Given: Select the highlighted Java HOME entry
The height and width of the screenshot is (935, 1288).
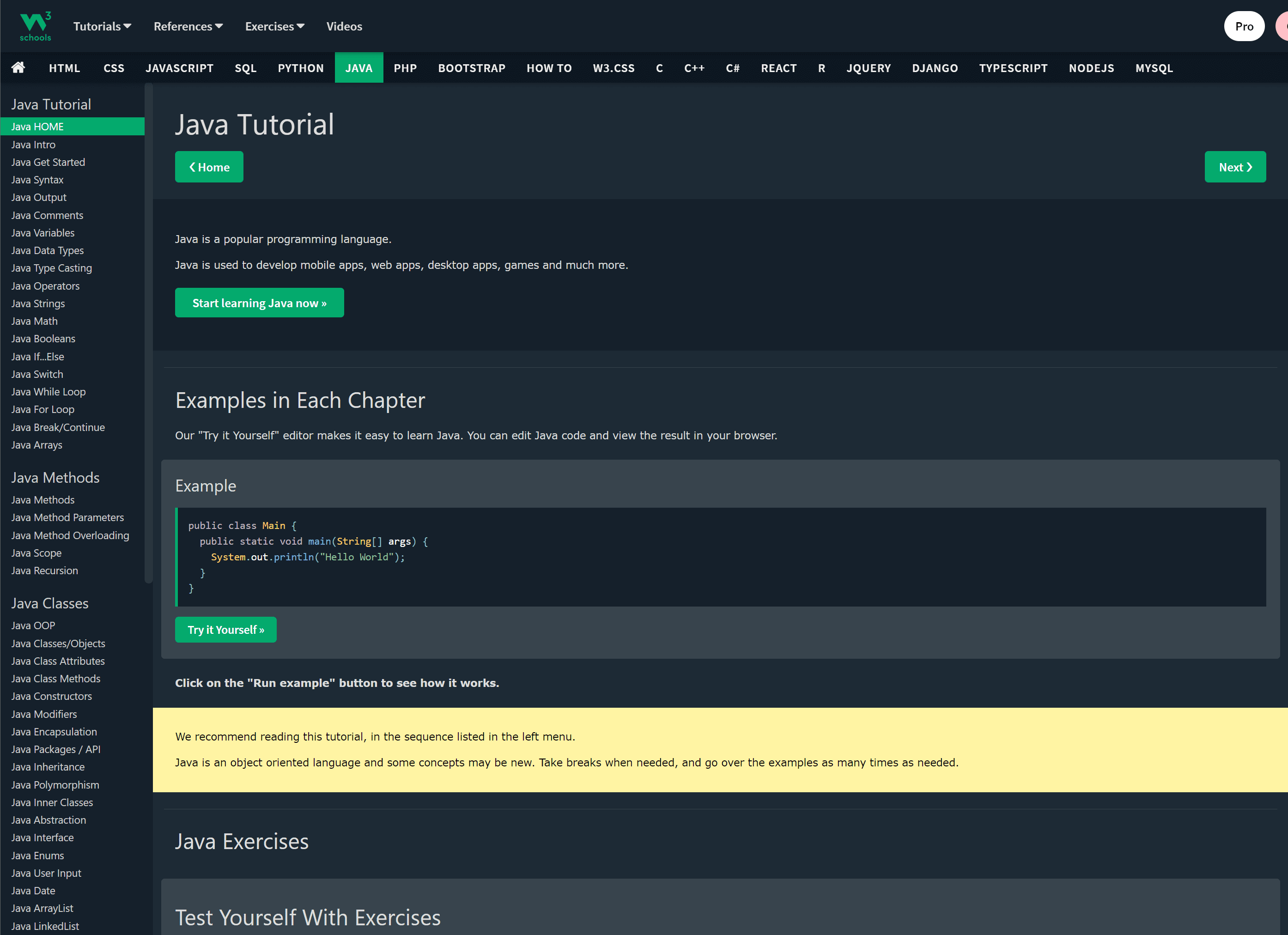Looking at the screenshot, I should (x=37, y=126).
